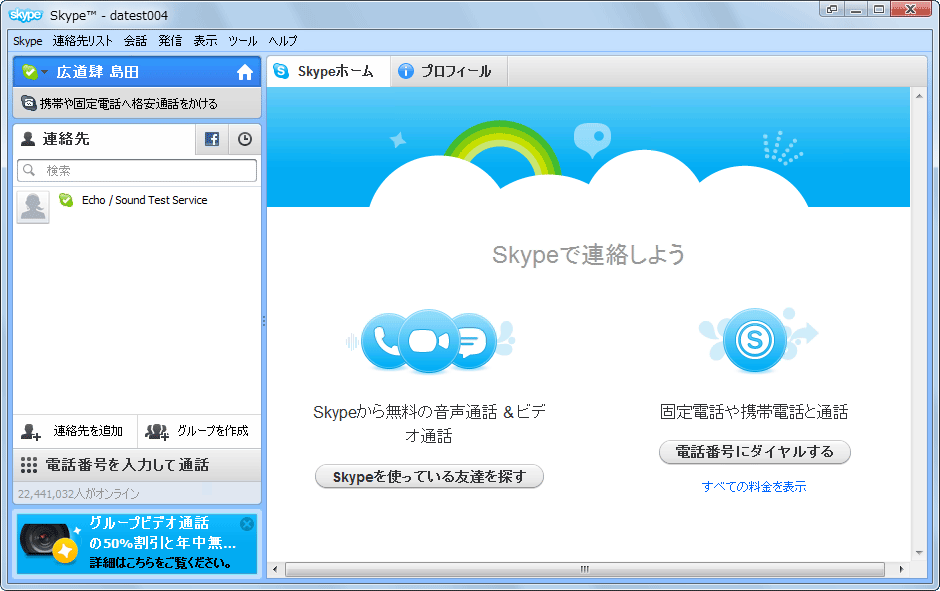Click 携帯や固定電話へ格安通話をかける bar
This screenshot has height=591, width=940.
point(137,103)
